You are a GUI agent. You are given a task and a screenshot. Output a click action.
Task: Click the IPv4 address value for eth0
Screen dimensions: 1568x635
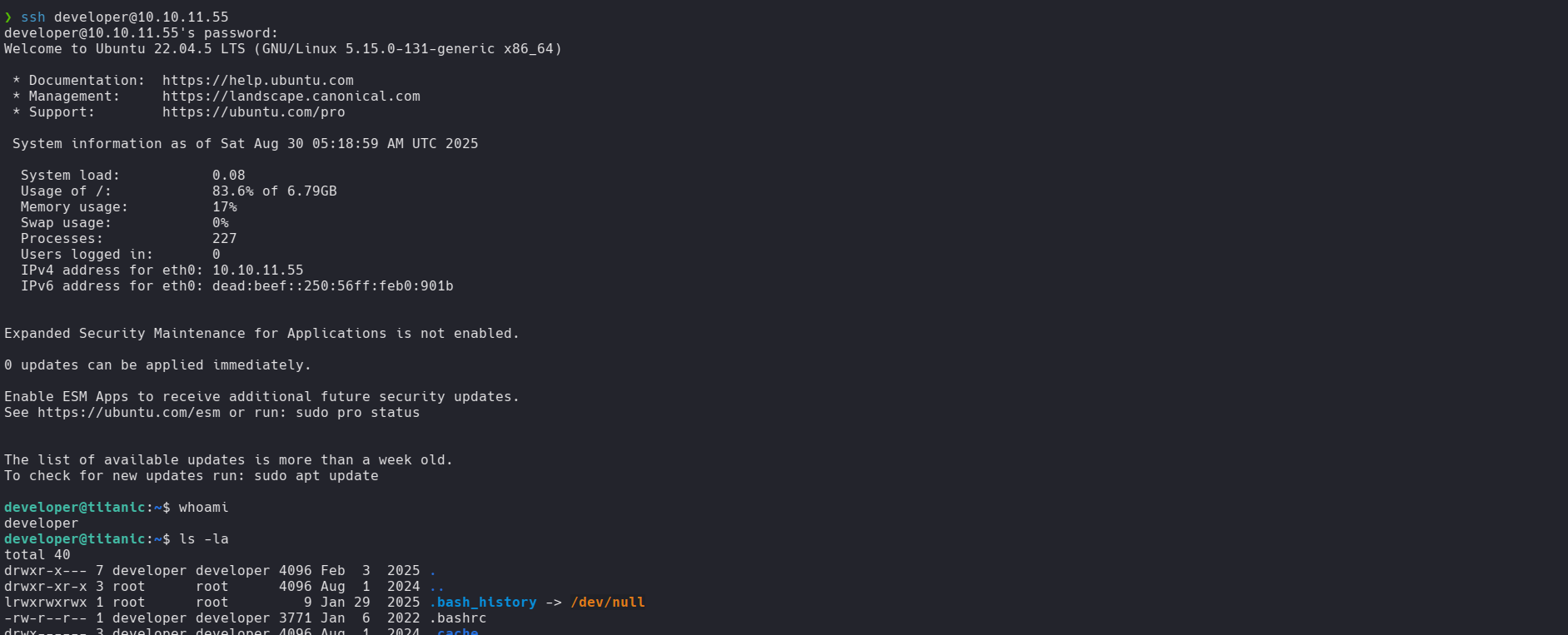(257, 270)
